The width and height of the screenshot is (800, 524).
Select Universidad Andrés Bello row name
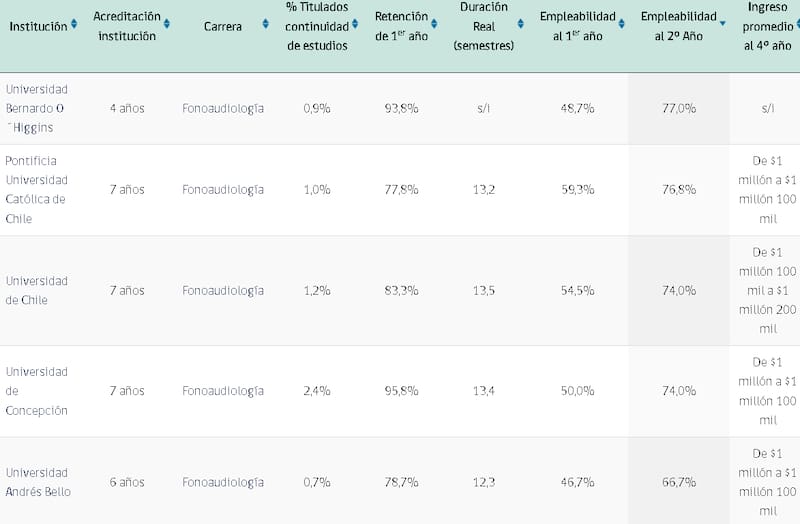[x=37, y=481]
